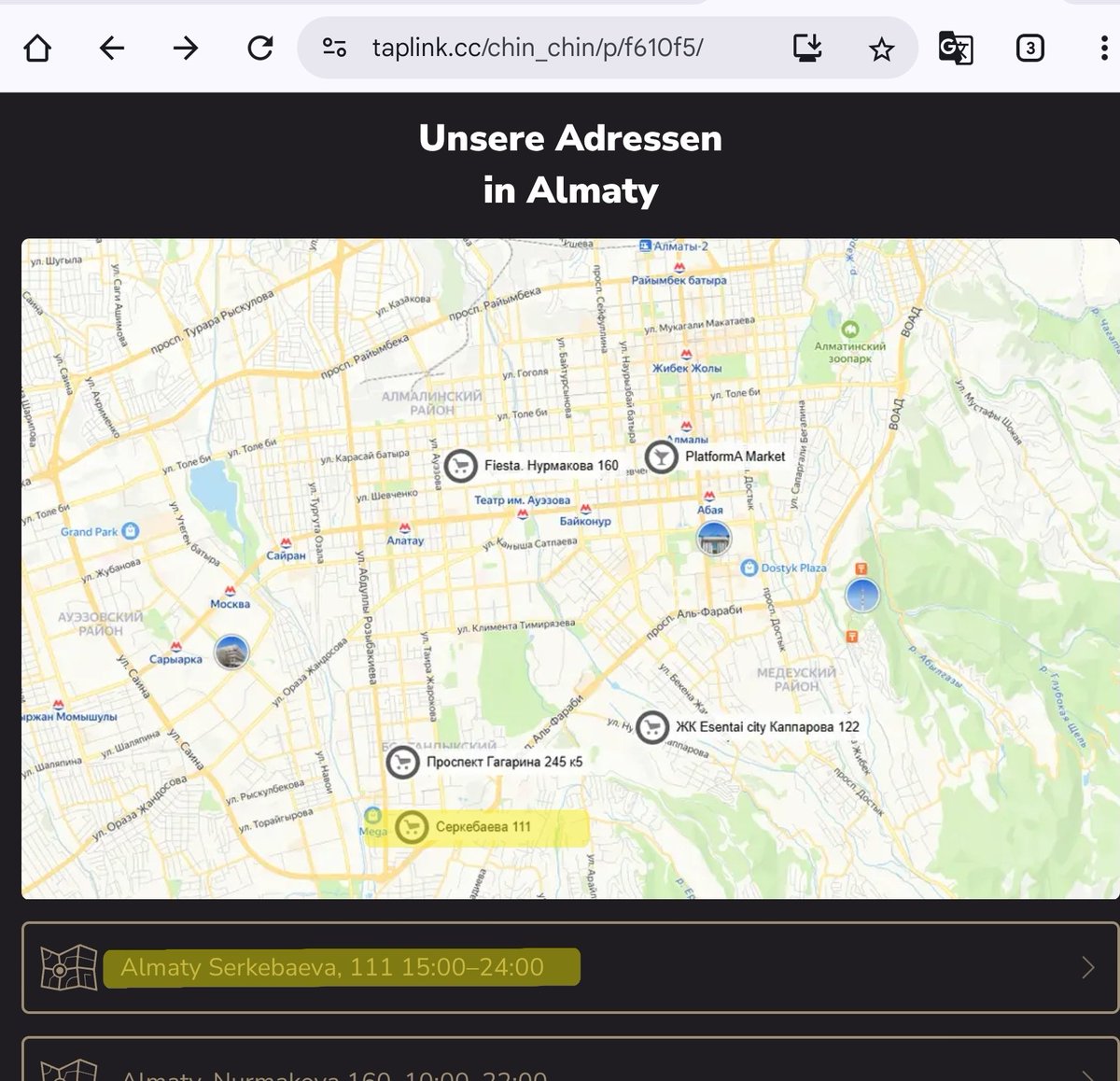
Task: Select the Серкебаева 111 cart marker
Action: pyautogui.click(x=412, y=827)
